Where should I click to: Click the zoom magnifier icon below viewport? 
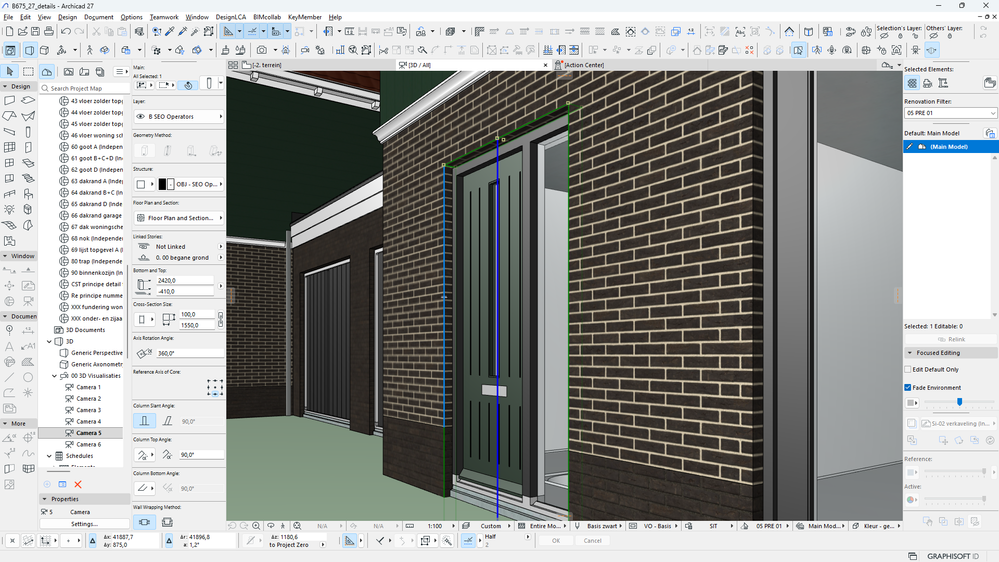click(x=255, y=526)
